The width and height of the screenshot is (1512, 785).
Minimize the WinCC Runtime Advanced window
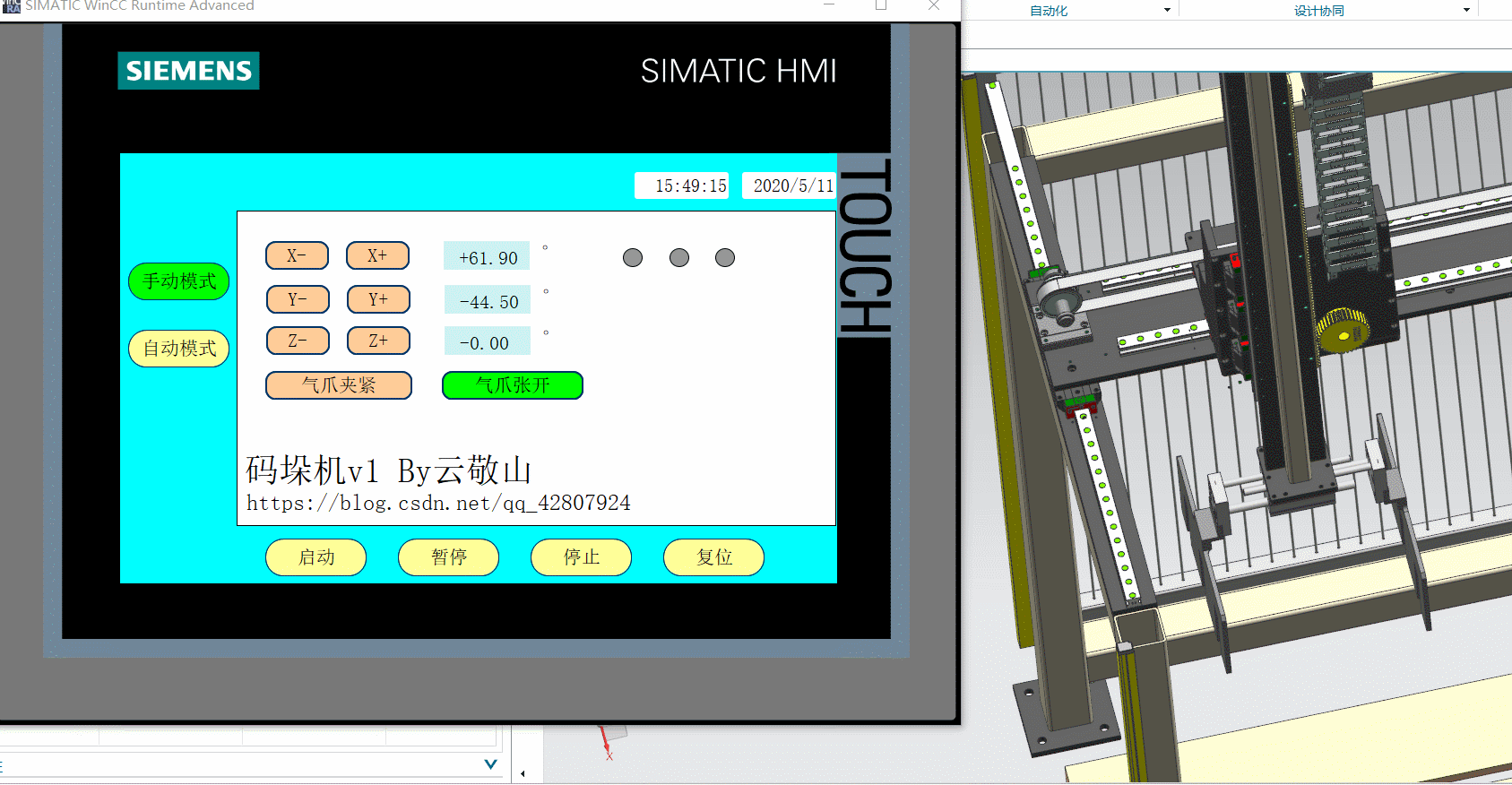829,5
